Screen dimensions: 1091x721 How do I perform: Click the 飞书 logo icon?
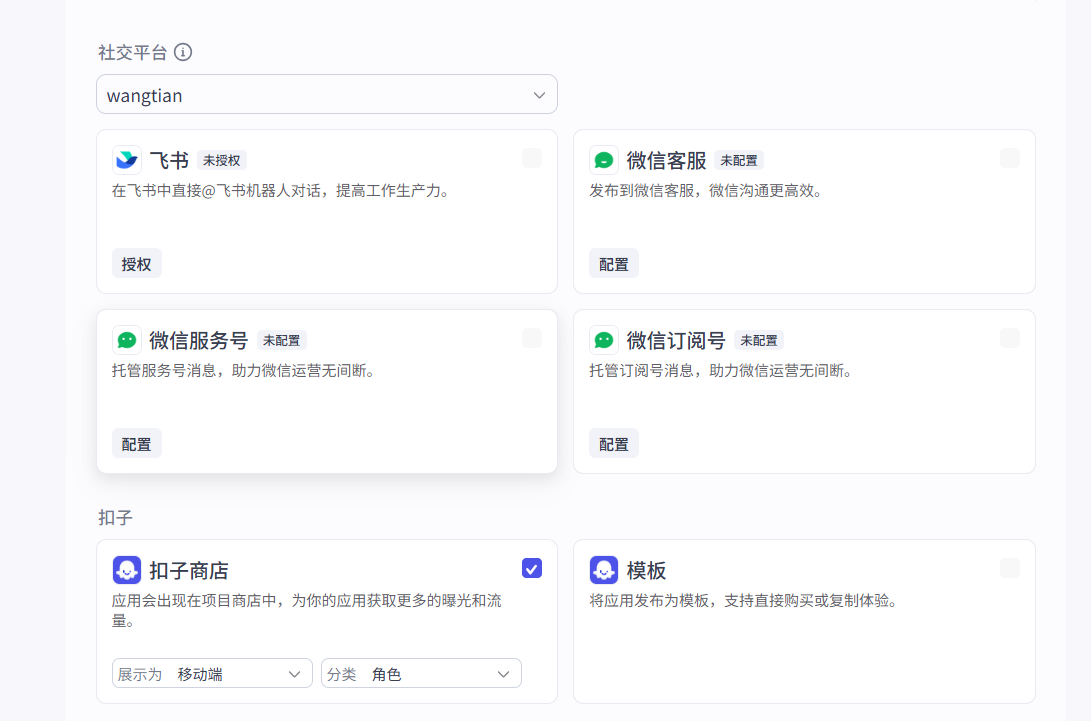(x=127, y=160)
